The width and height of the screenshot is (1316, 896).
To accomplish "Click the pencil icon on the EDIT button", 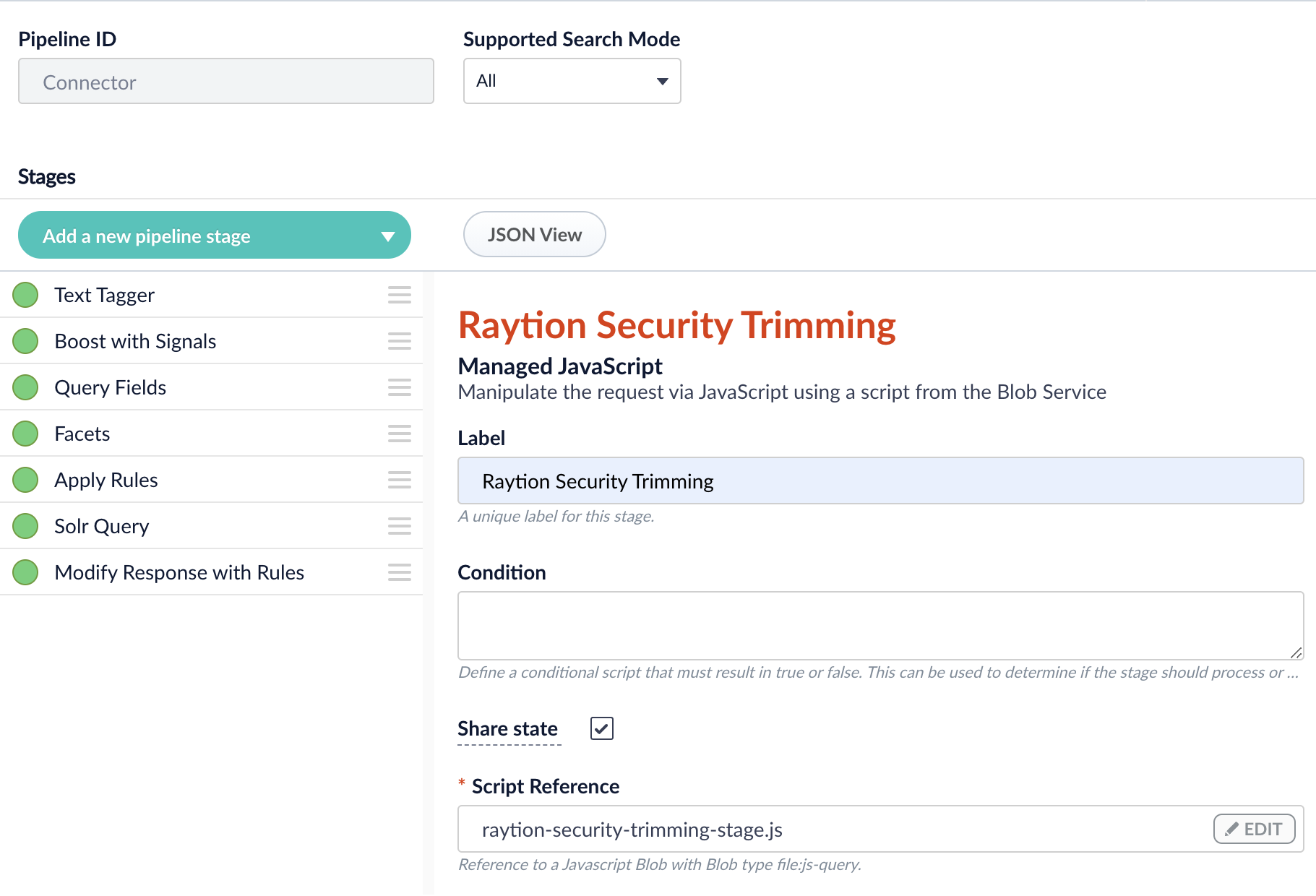I will click(1231, 829).
